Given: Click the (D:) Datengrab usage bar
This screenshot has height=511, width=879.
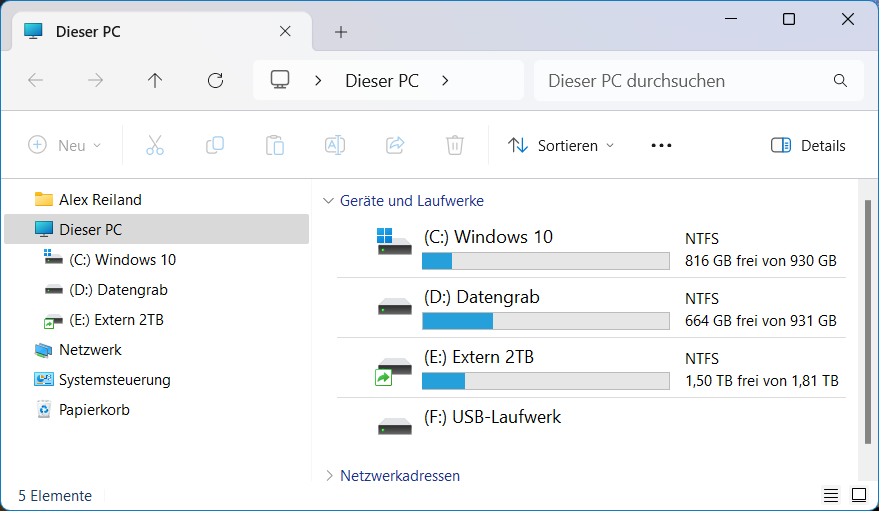Looking at the screenshot, I should tap(545, 321).
